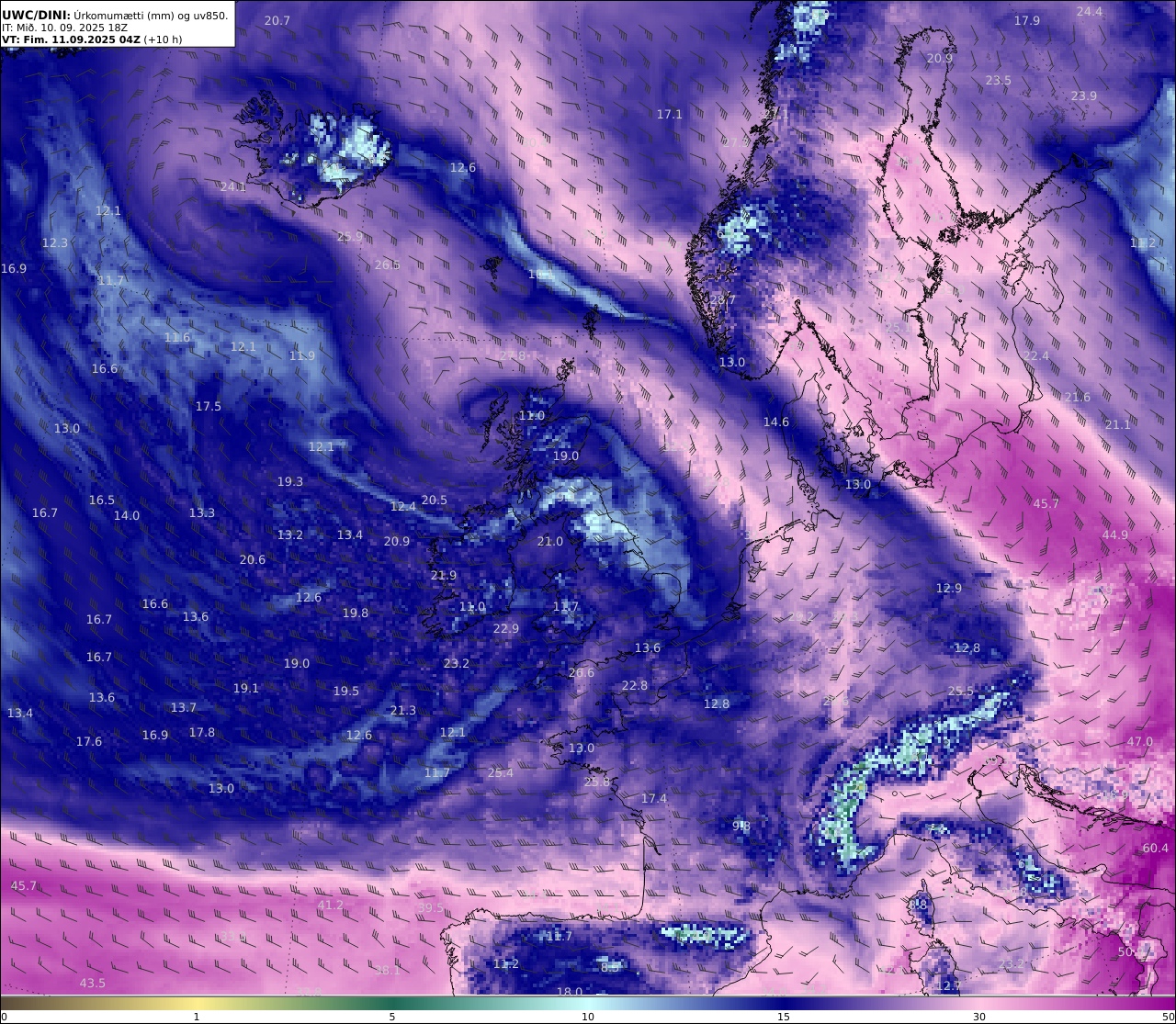Select the 44.9 value
This screenshot has height=1024, width=1176.
click(1114, 535)
